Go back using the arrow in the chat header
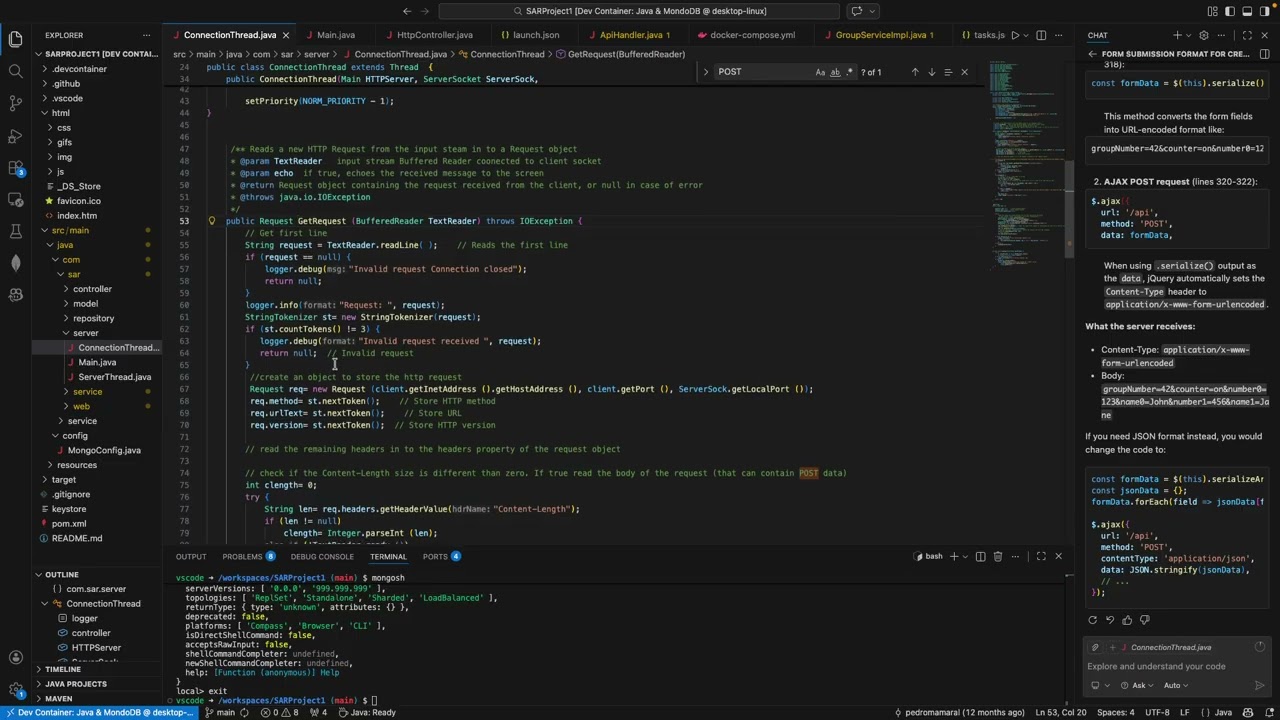1280x720 pixels. click(1092, 54)
